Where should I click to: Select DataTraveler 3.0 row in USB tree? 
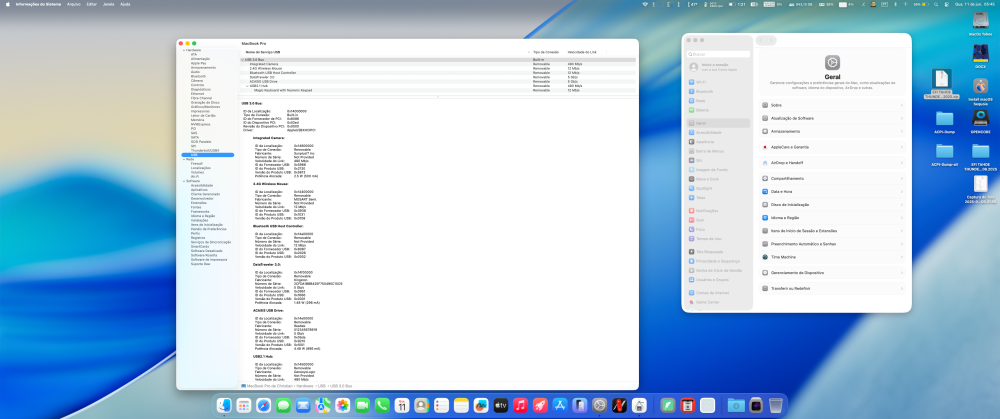(x=438, y=77)
